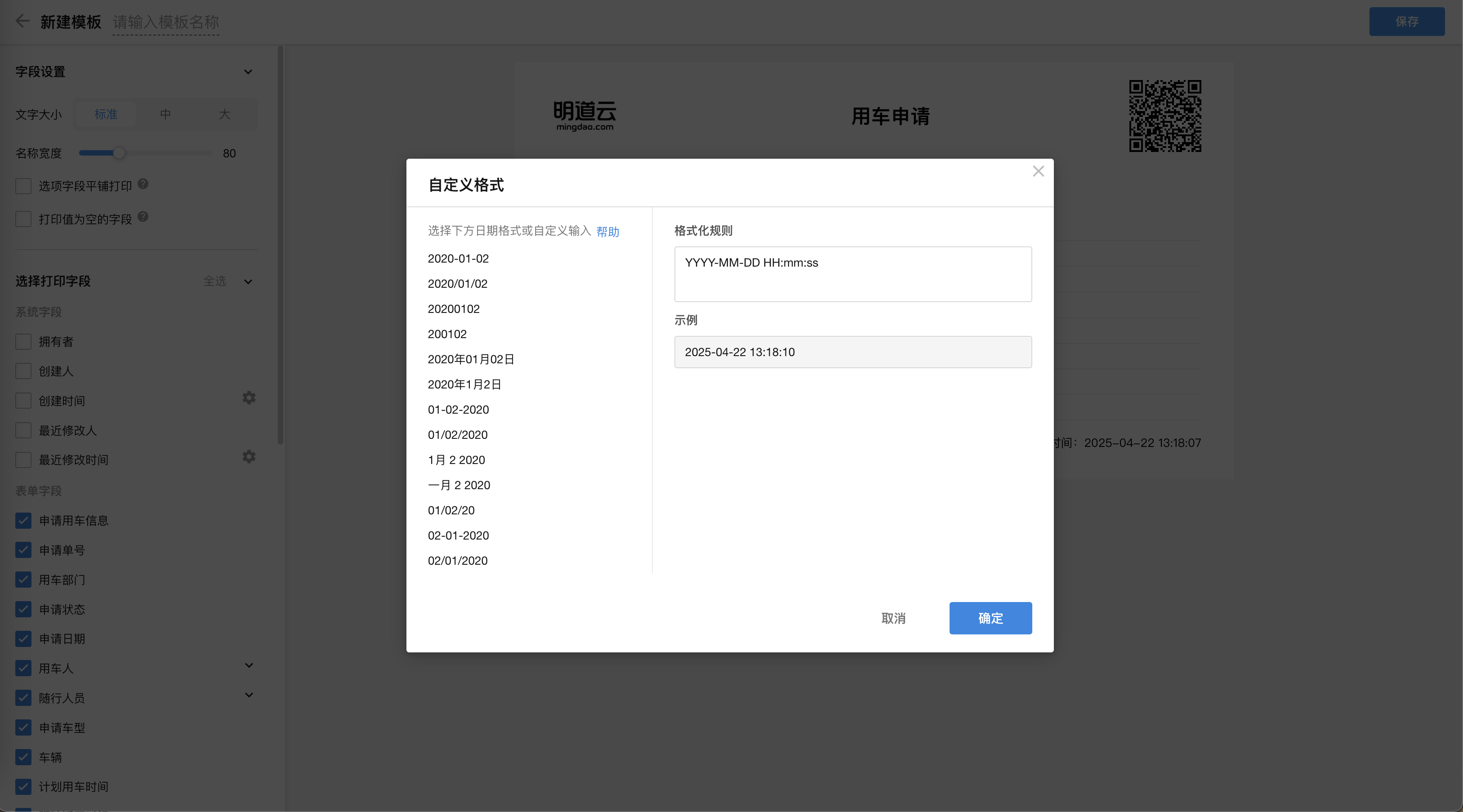The height and width of the screenshot is (812, 1463).
Task: Click 保存 button at top right
Action: click(1407, 22)
